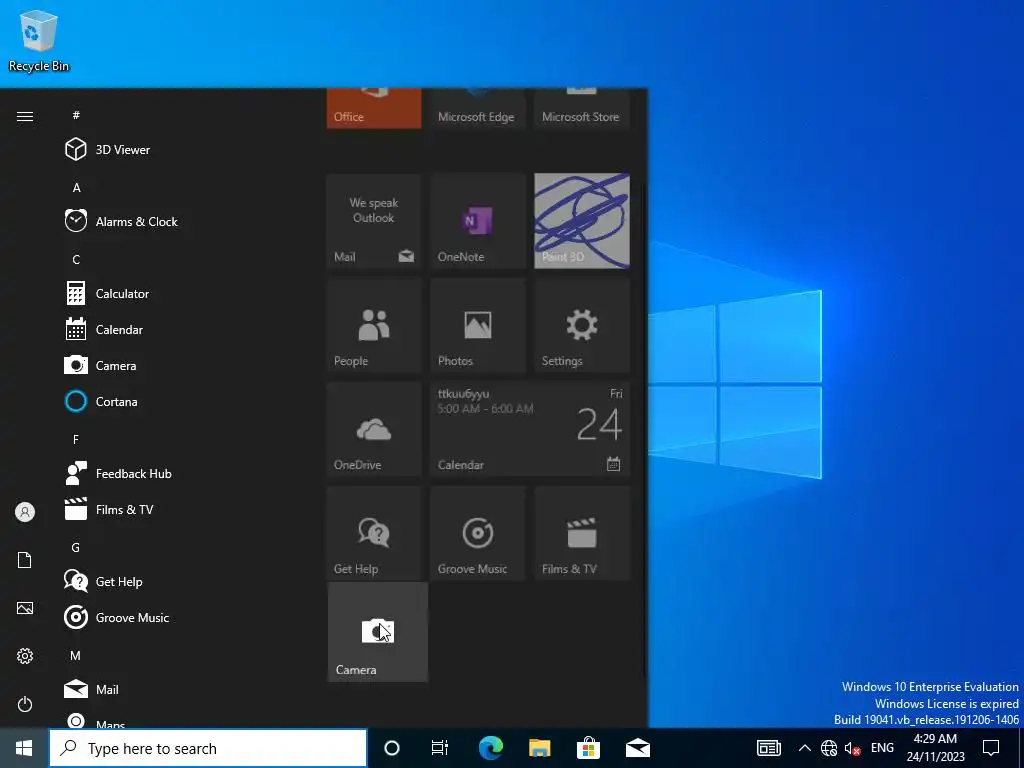Click the Windows Start button

click(x=24, y=748)
